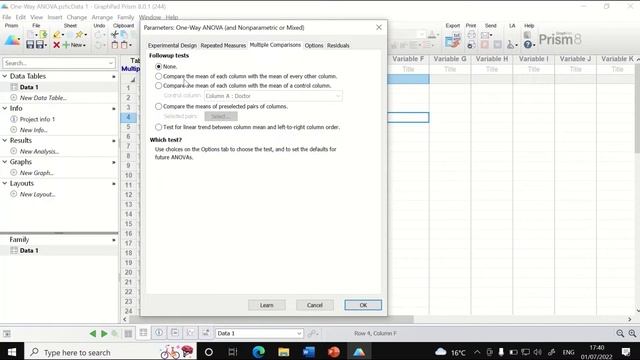
Task: Click the Windows Start button
Action: (11, 352)
